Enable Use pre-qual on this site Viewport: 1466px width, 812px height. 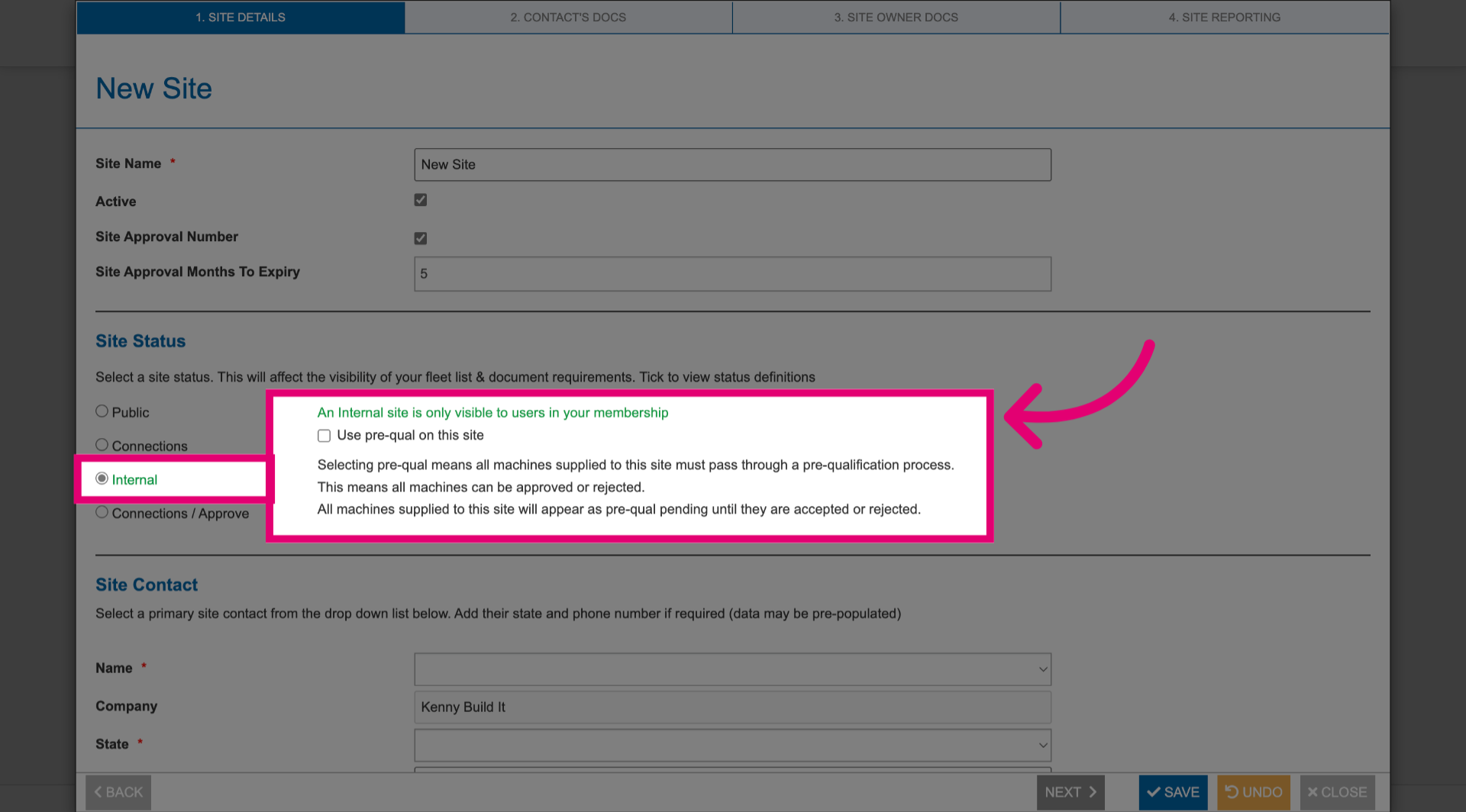pos(324,436)
